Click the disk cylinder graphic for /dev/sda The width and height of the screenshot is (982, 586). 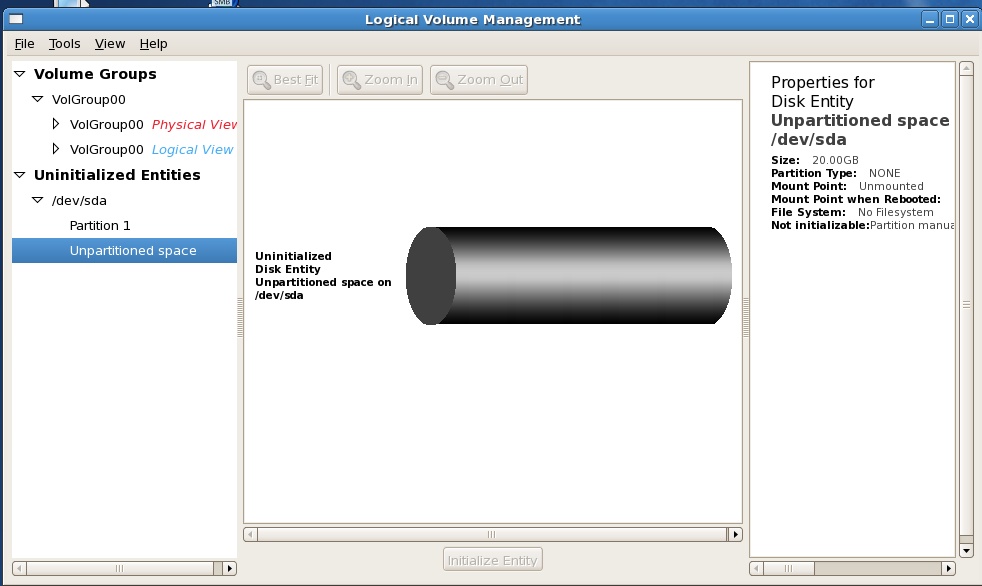point(570,275)
